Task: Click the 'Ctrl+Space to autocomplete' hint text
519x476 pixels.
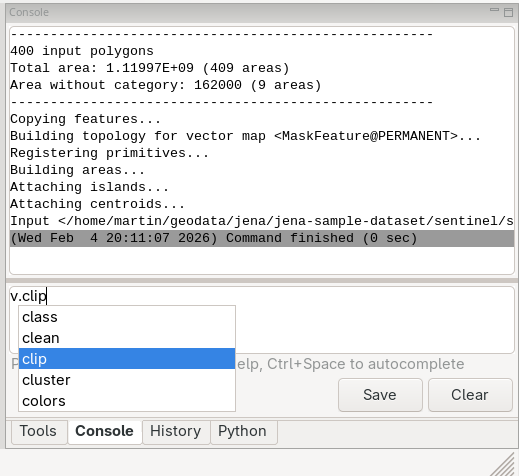Action: pyautogui.click(x=365, y=364)
